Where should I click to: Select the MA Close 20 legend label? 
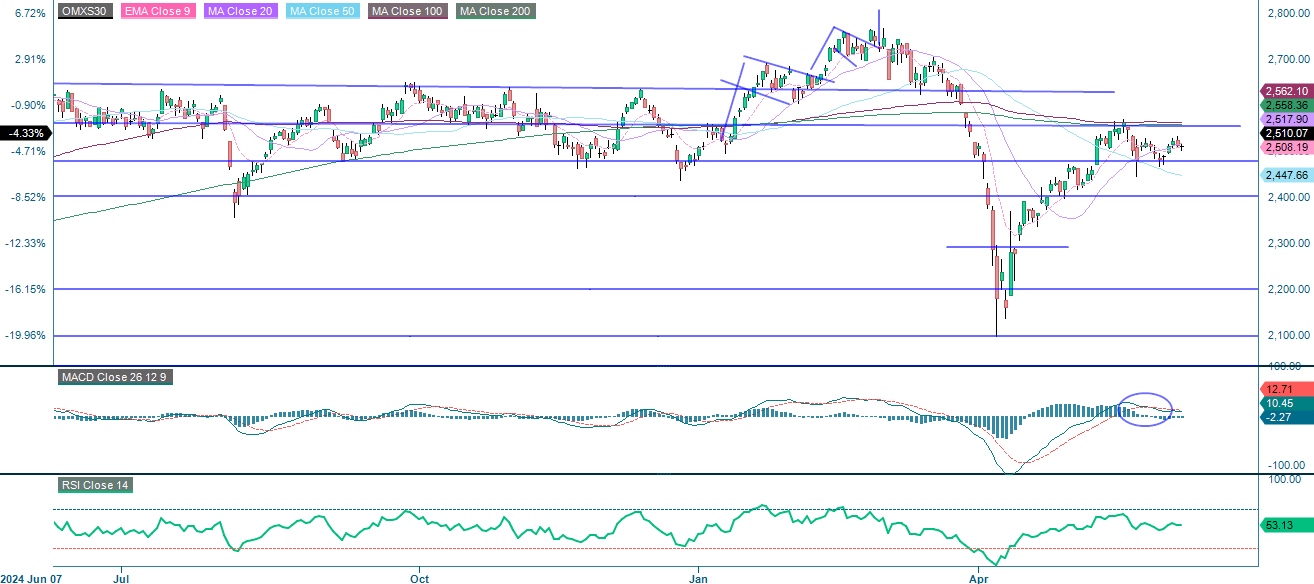(x=240, y=11)
